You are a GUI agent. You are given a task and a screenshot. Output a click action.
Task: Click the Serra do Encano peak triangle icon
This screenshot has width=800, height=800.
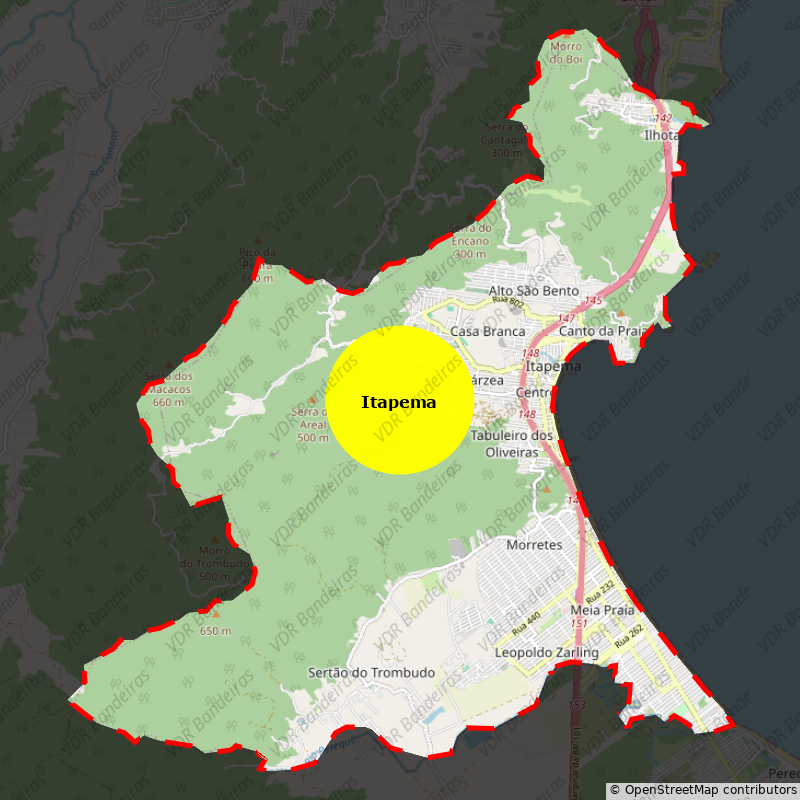470,216
